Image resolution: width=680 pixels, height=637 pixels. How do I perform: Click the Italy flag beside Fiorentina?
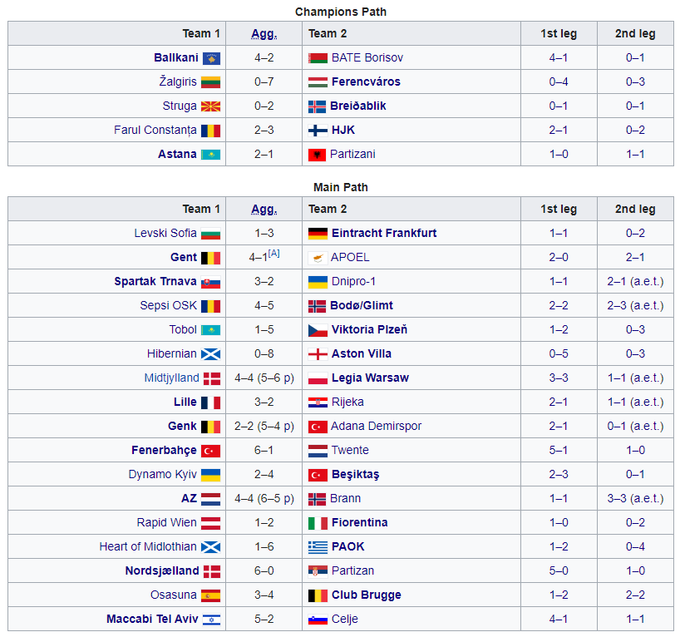pos(317,523)
